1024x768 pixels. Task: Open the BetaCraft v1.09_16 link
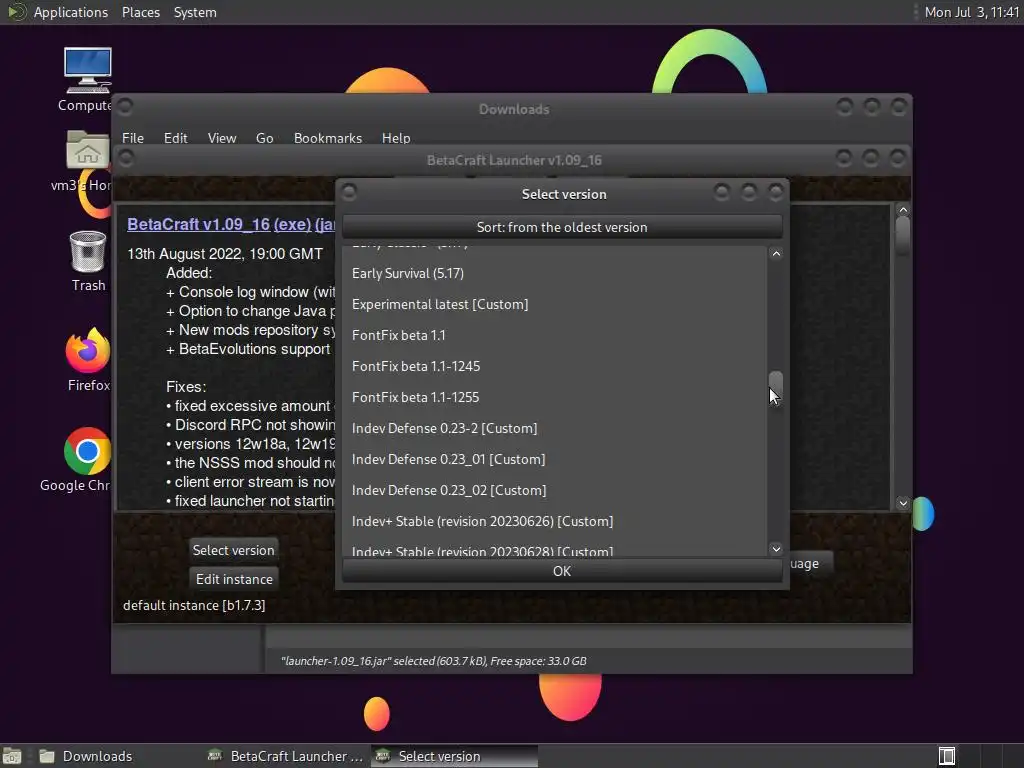pyautogui.click(x=198, y=224)
